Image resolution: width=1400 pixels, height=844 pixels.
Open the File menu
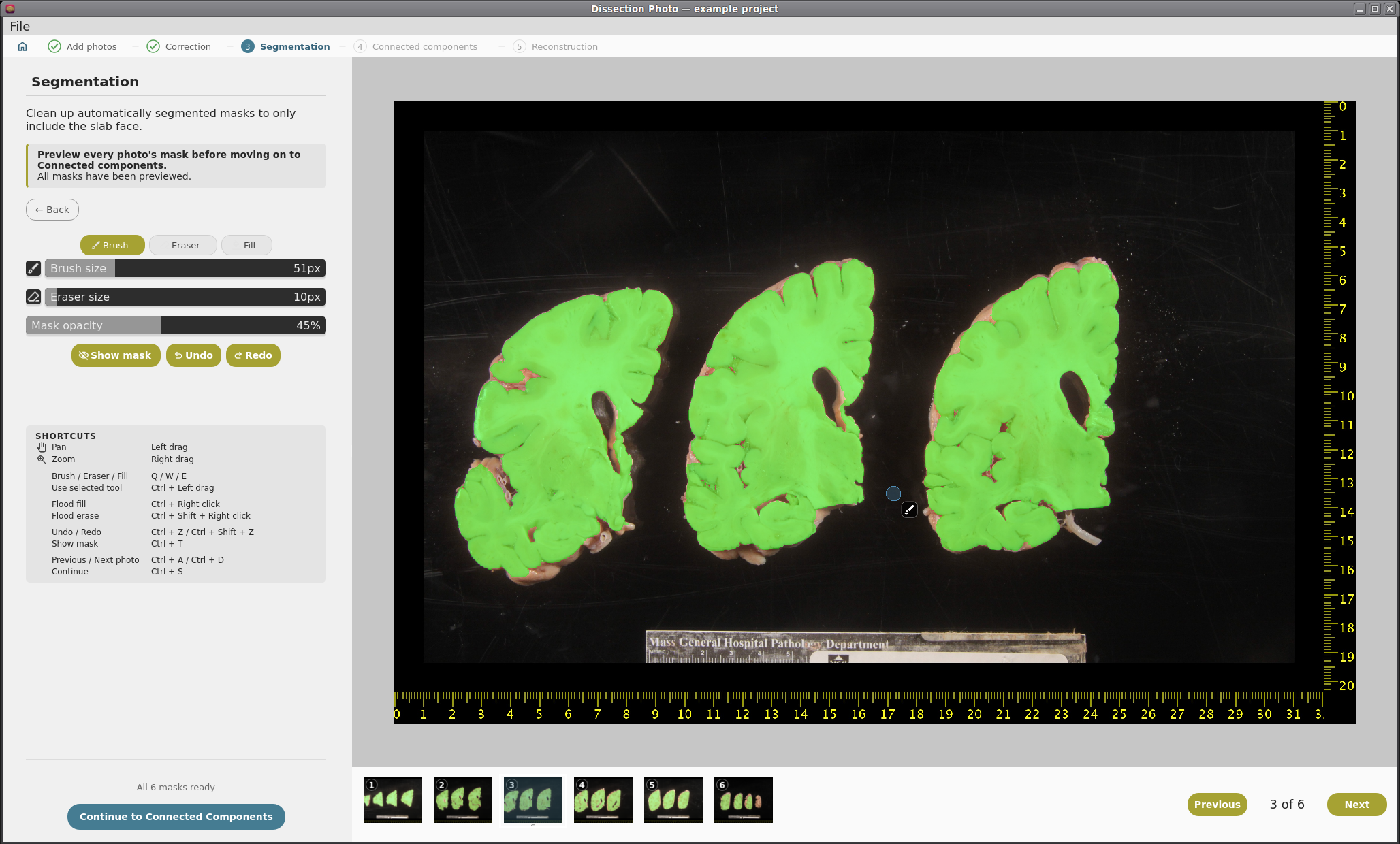(x=20, y=26)
